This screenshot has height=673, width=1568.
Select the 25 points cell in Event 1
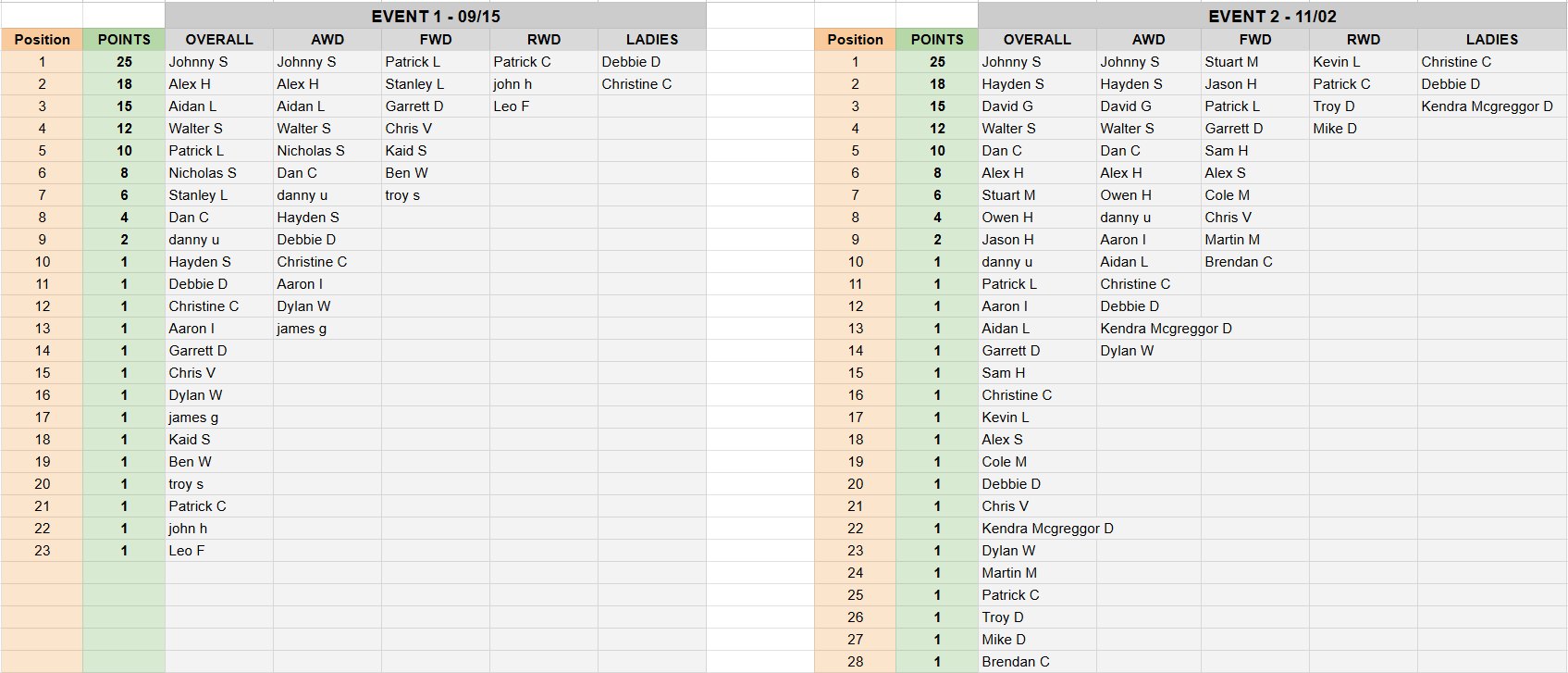pyautogui.click(x=124, y=62)
